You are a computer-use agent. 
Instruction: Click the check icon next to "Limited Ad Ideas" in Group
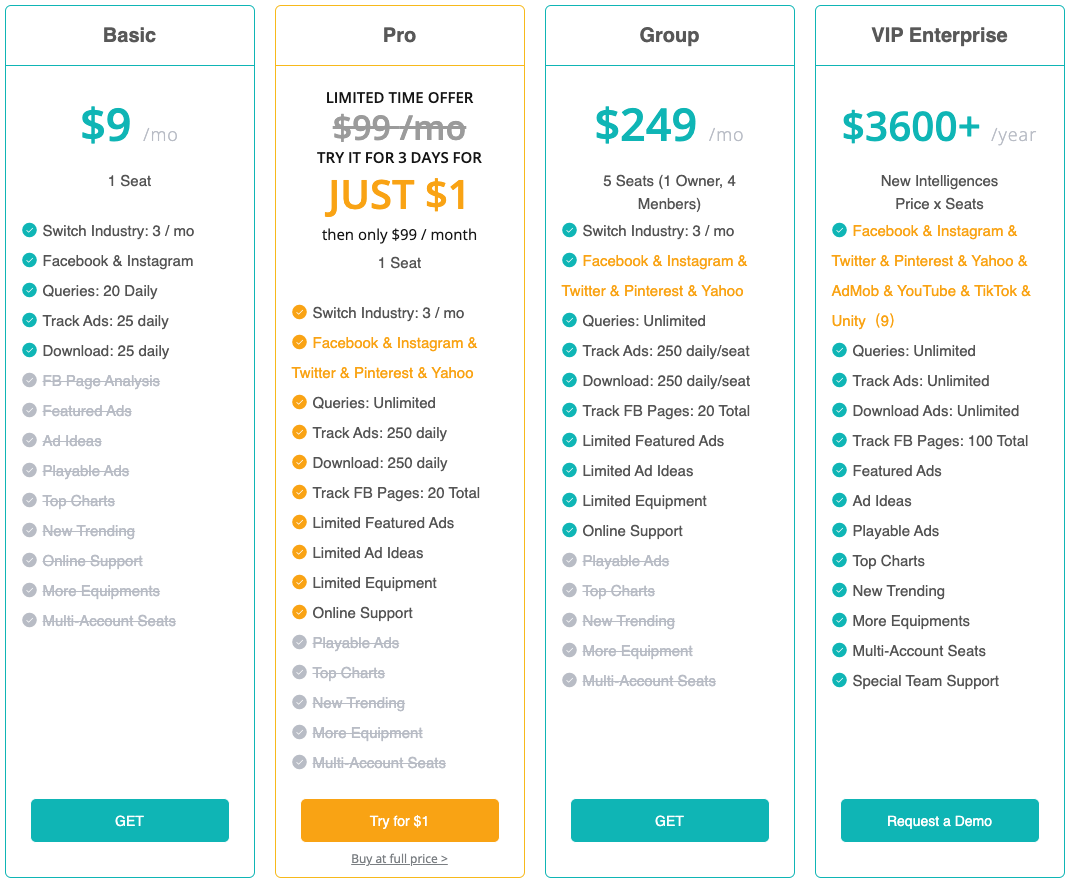tap(569, 471)
